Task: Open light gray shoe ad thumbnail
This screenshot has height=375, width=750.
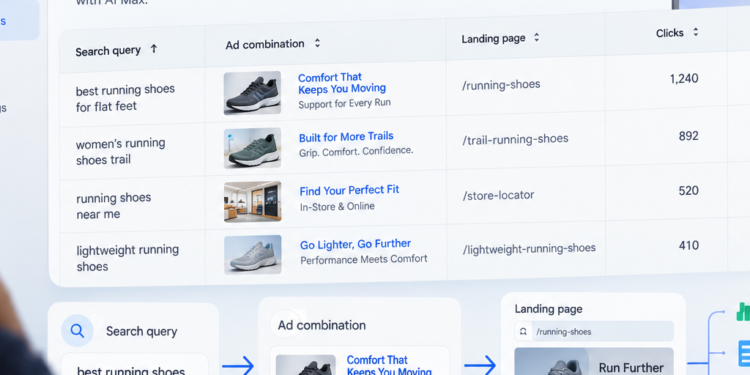Action: click(x=253, y=254)
